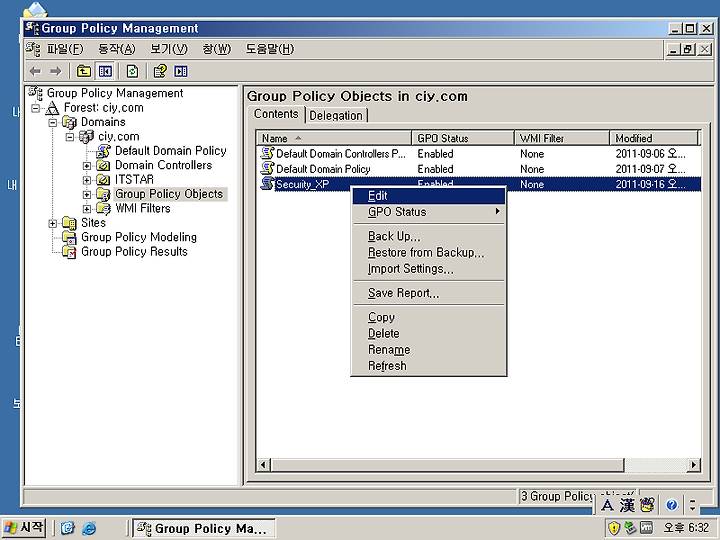The width and height of the screenshot is (720, 540).
Task: Toggle the Show/Hide Action Pane icon
Action: pyautogui.click(x=181, y=71)
